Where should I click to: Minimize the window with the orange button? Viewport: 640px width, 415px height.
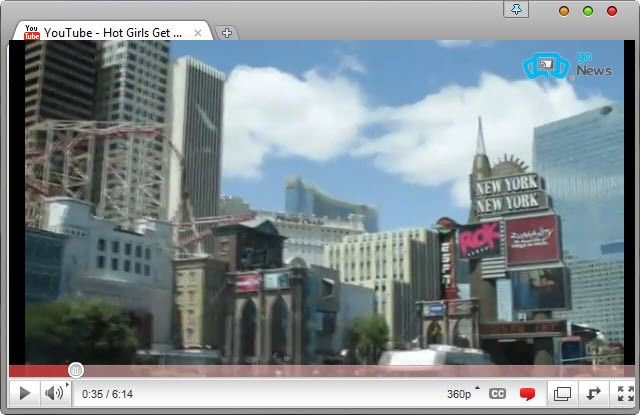point(564,11)
